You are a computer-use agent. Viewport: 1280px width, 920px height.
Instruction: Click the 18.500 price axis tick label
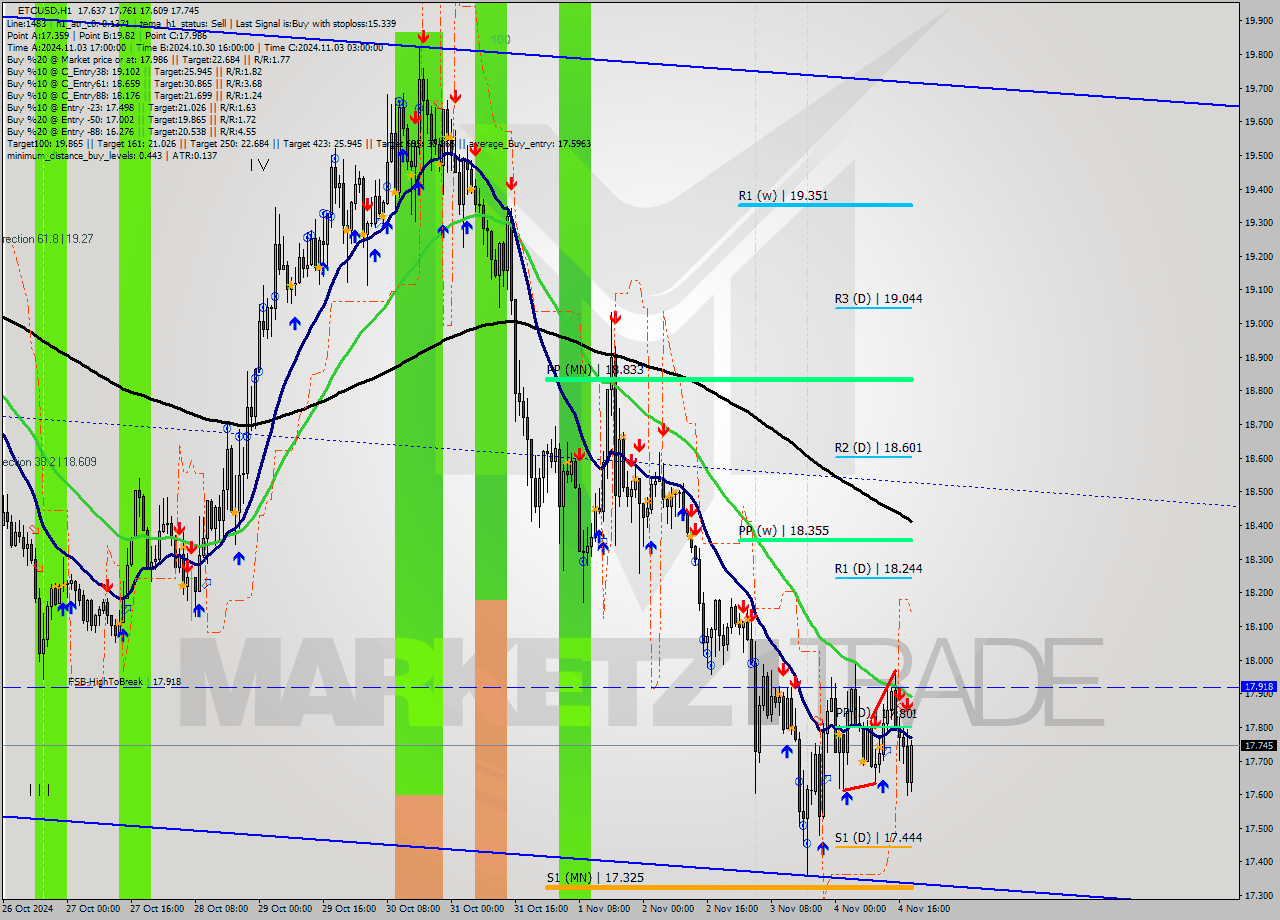pyautogui.click(x=1257, y=492)
